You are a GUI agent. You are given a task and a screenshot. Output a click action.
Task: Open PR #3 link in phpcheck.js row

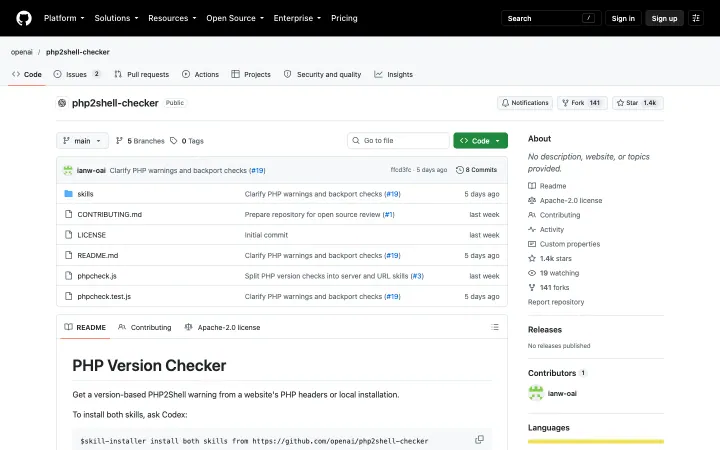(417, 276)
